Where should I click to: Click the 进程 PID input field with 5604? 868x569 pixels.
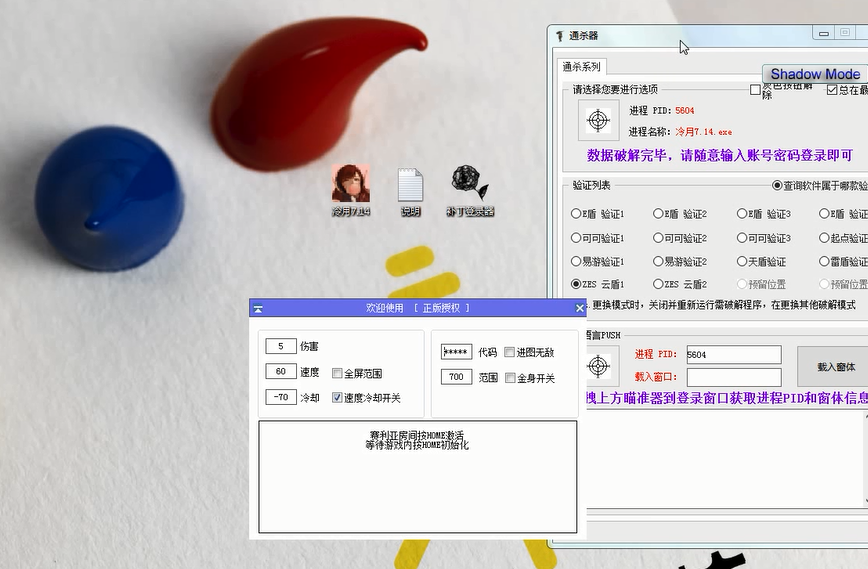pos(734,355)
